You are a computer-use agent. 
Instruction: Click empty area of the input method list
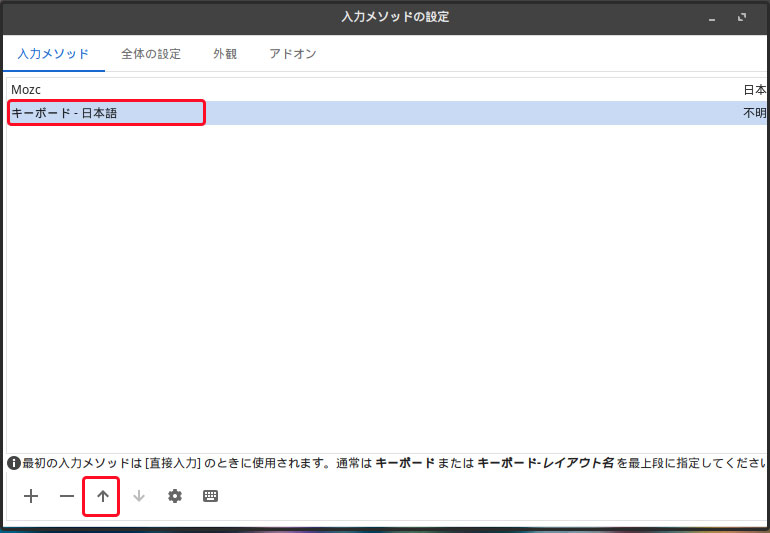pyautogui.click(x=385, y=290)
